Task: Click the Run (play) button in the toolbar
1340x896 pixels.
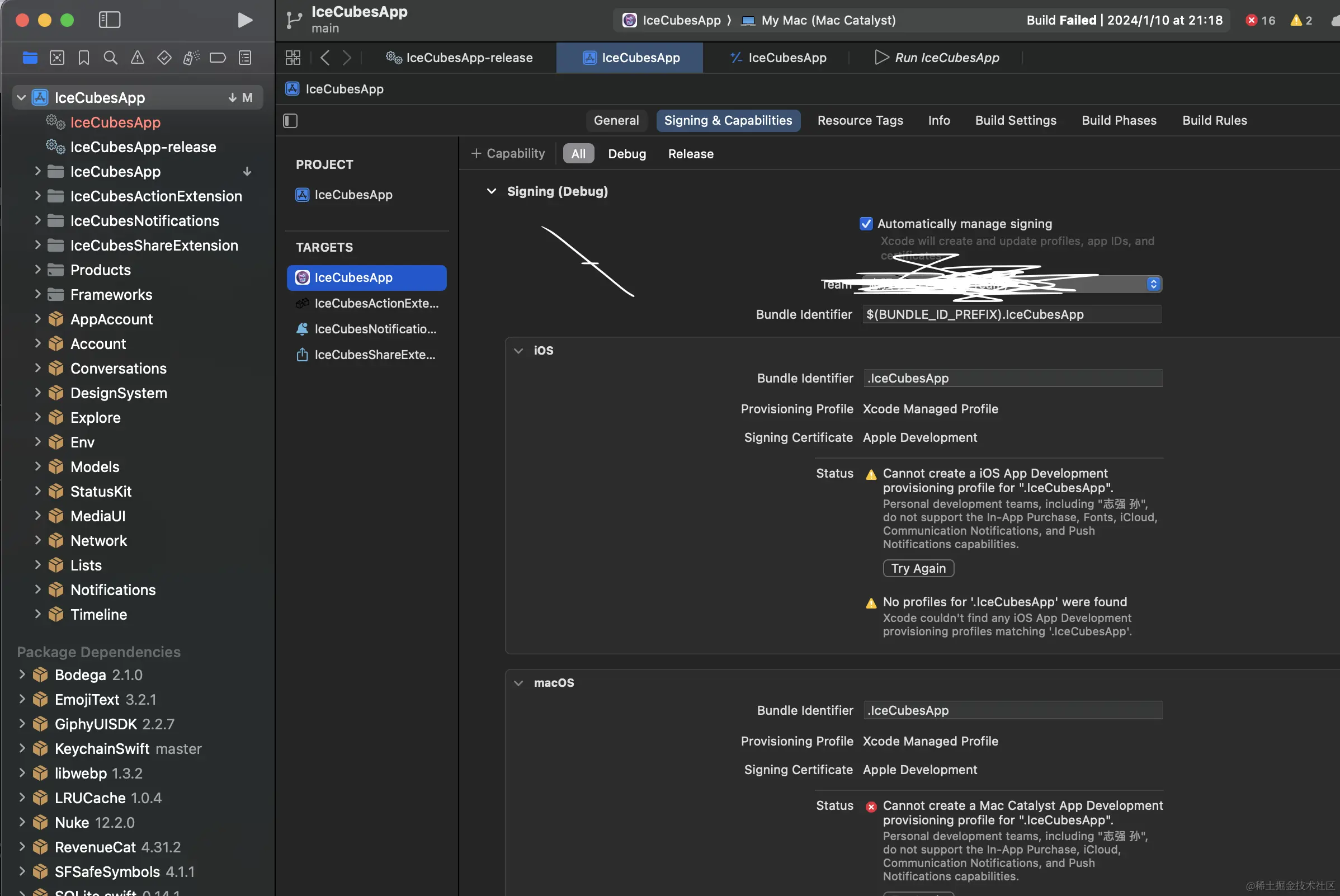Action: pyautogui.click(x=244, y=21)
